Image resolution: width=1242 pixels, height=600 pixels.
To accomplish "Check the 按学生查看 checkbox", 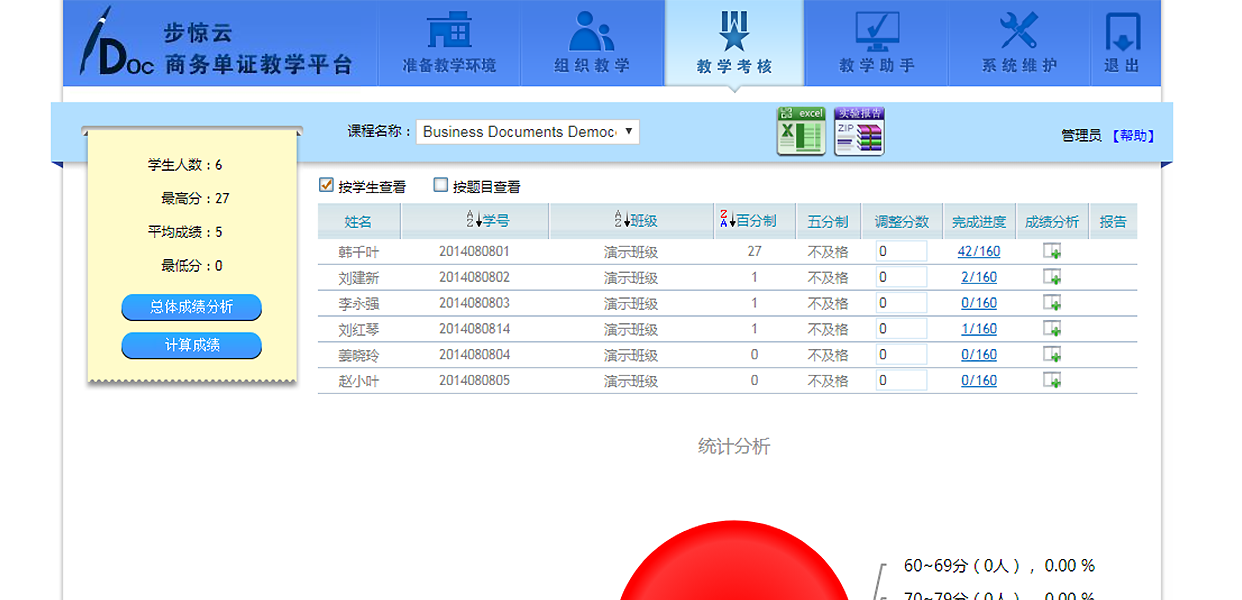I will pyautogui.click(x=325, y=185).
